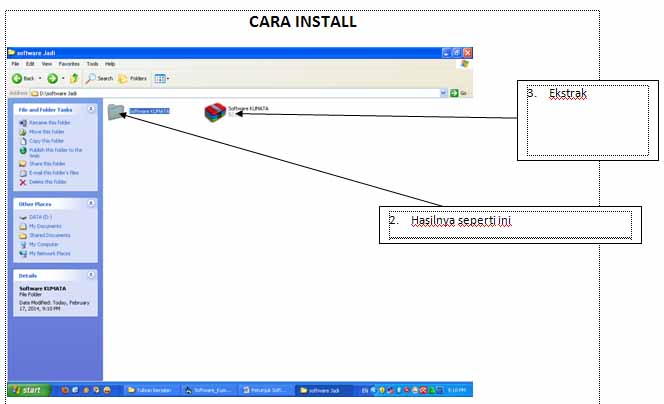Open the Help menu
Image resolution: width=664 pixels, height=404 pixels.
110,64
